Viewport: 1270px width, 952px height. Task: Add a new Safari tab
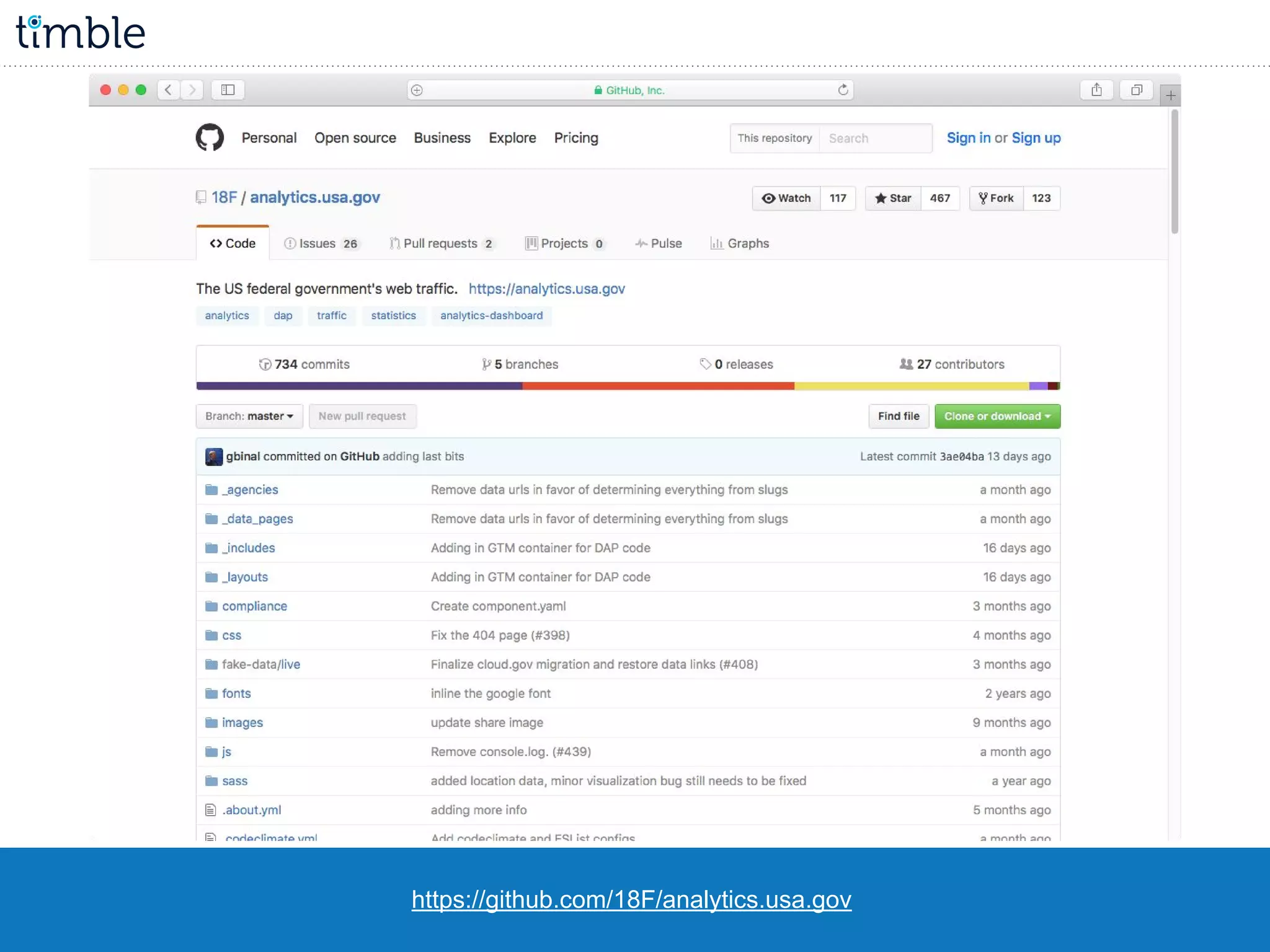click(x=1170, y=95)
